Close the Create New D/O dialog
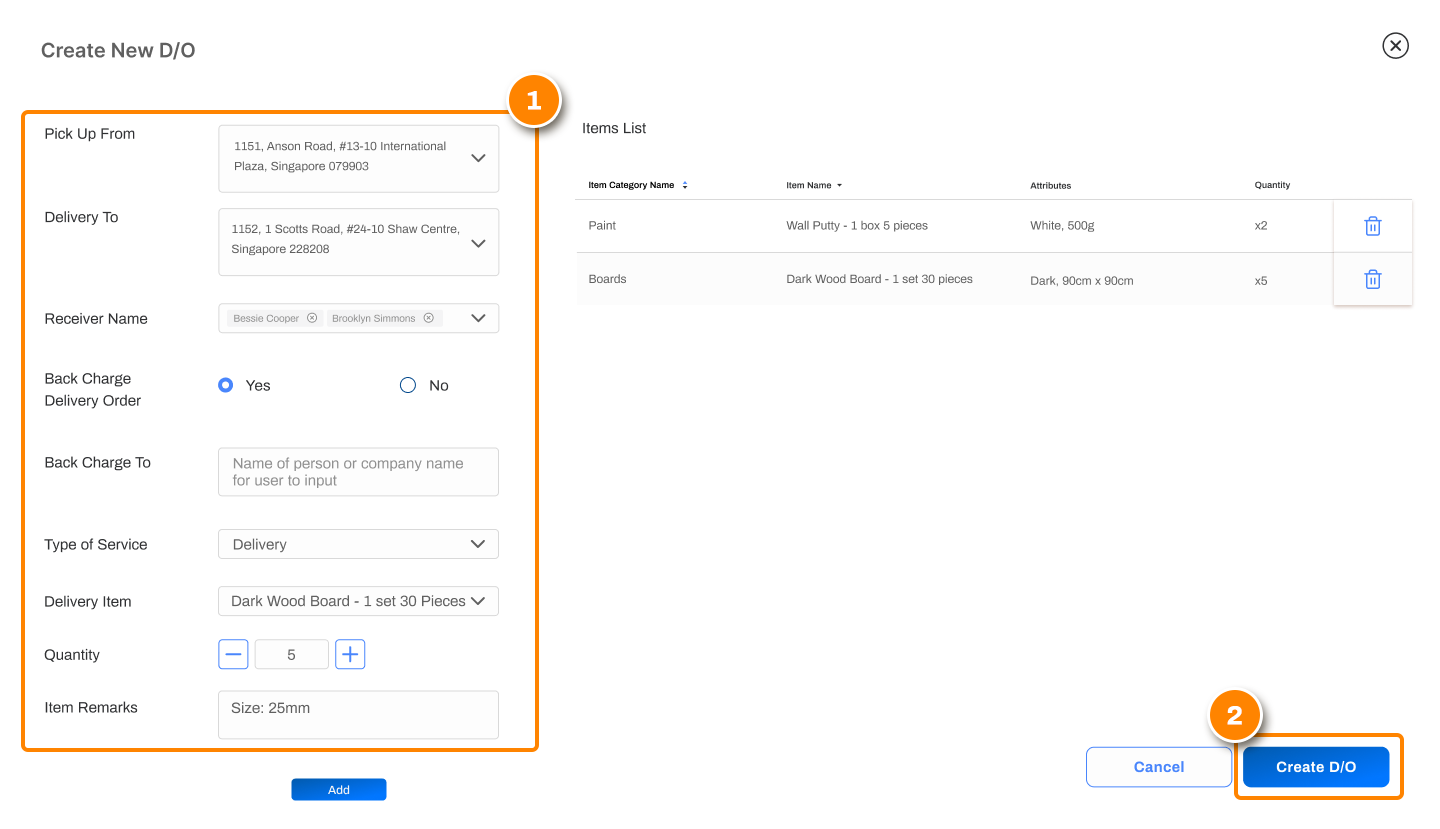This screenshot has width=1440, height=829. click(x=1395, y=46)
